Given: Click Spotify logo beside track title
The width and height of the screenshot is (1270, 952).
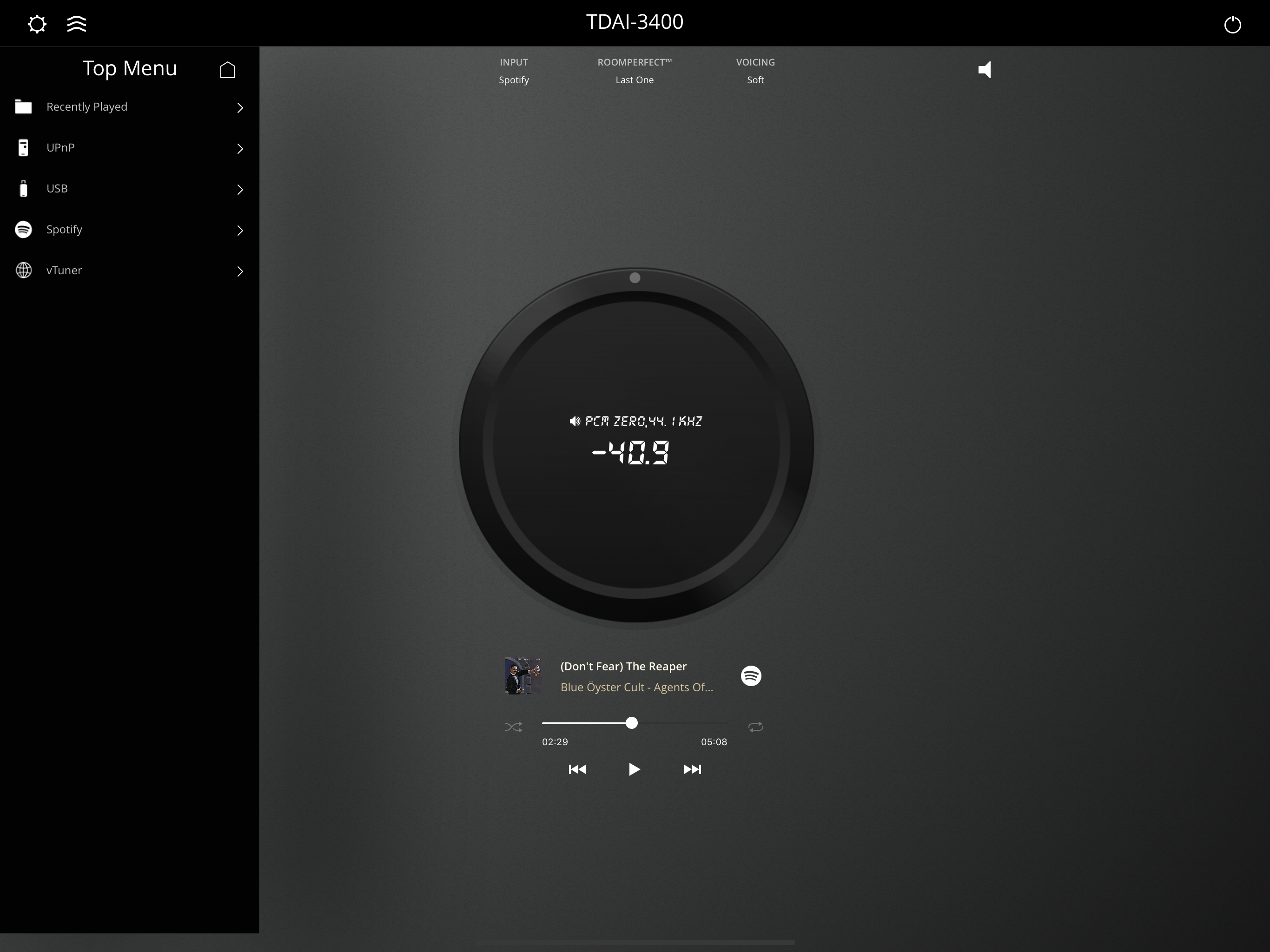Looking at the screenshot, I should click(751, 676).
